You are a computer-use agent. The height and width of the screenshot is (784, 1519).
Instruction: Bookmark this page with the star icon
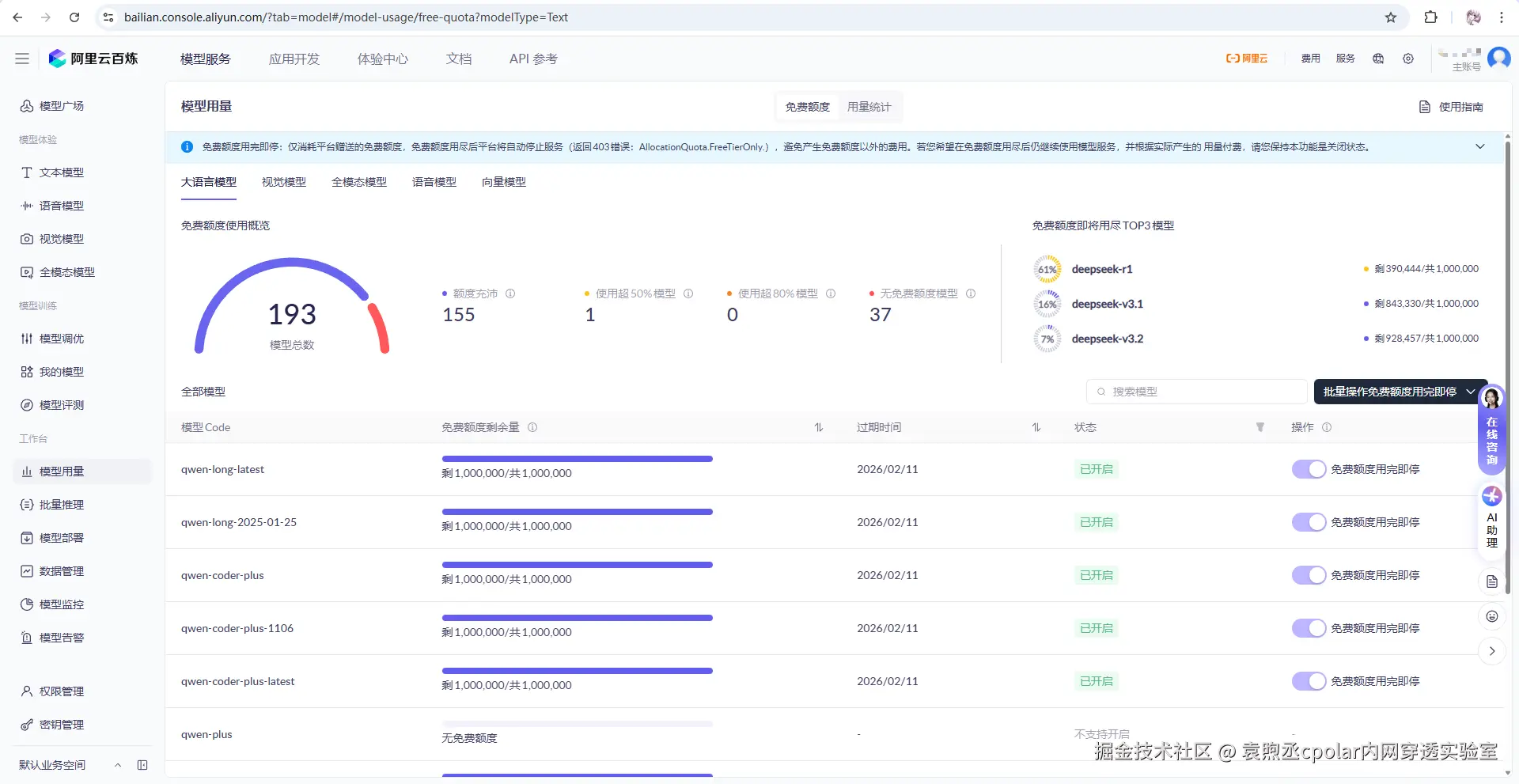(1391, 17)
